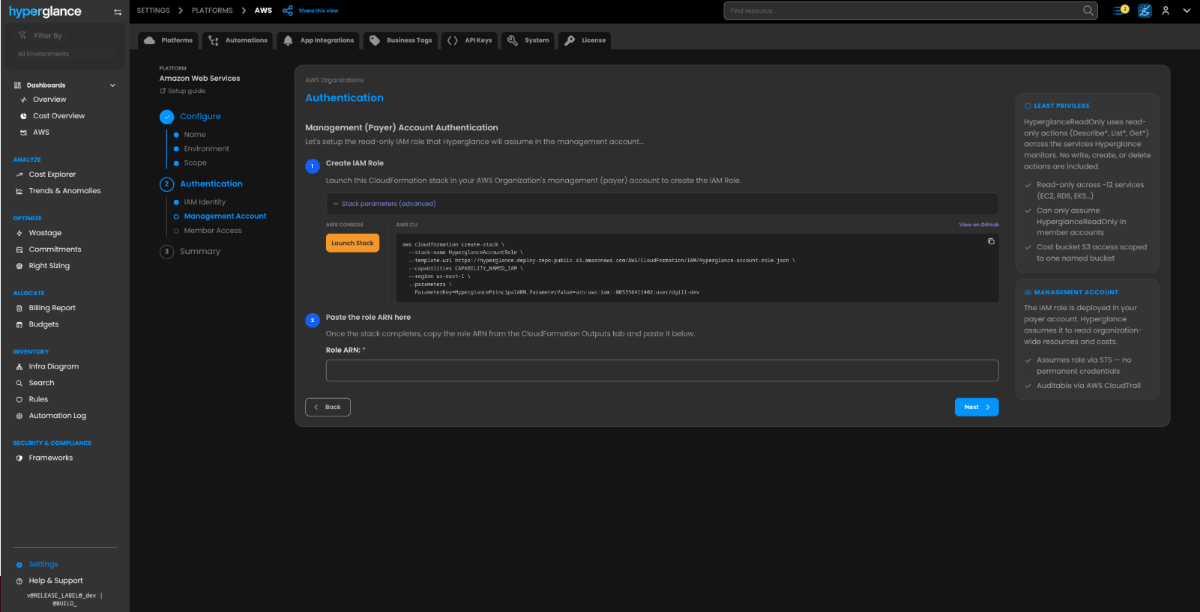The width and height of the screenshot is (1200, 612).
Task: Click the Billing Report icon
Action: point(18,308)
